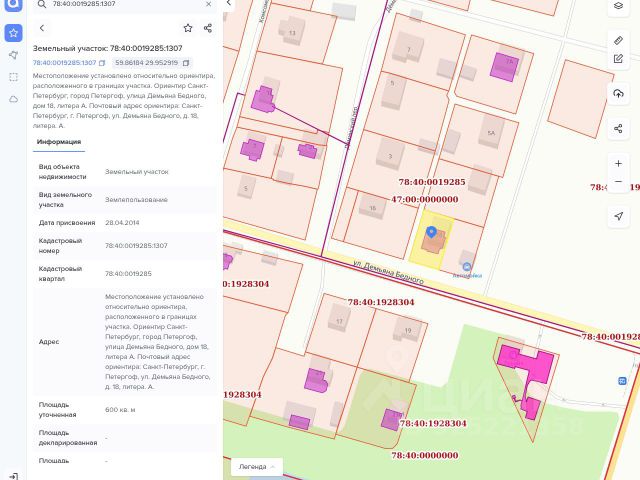This screenshot has width=640, height=480.
Task: Activate the dashed area selection tool
Action: (x=13, y=77)
